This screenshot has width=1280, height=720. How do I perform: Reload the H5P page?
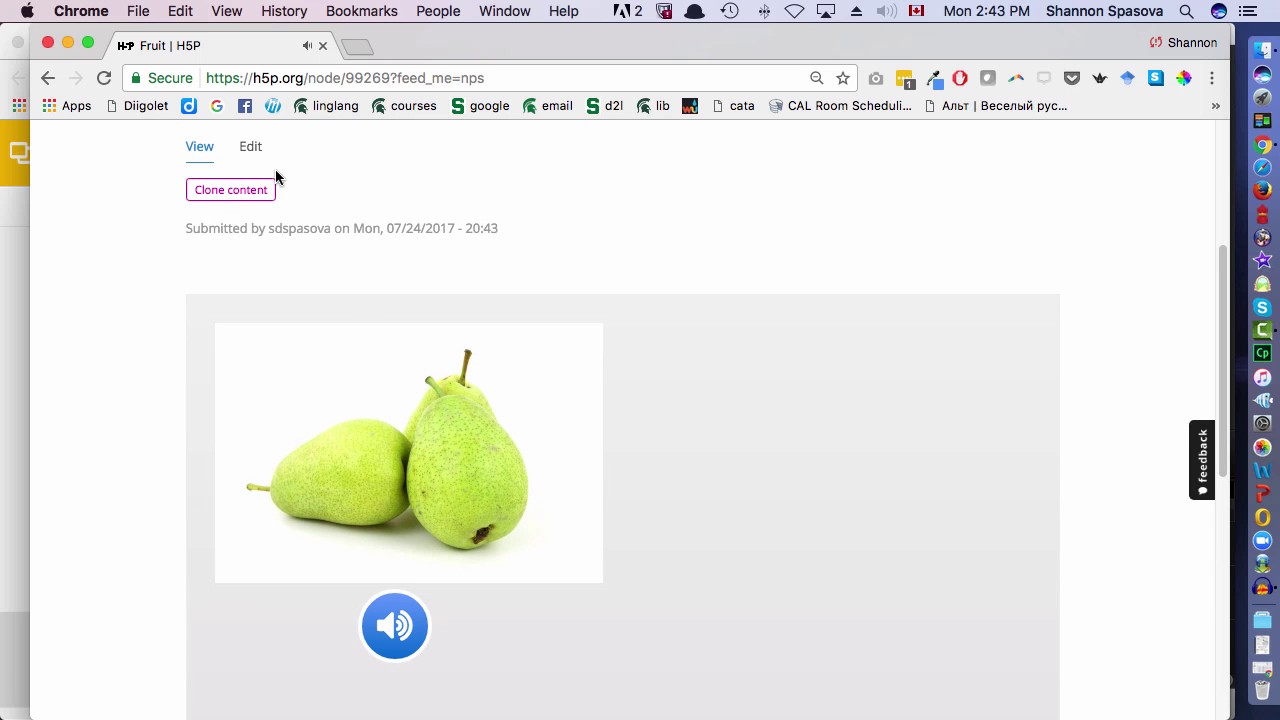(104, 78)
